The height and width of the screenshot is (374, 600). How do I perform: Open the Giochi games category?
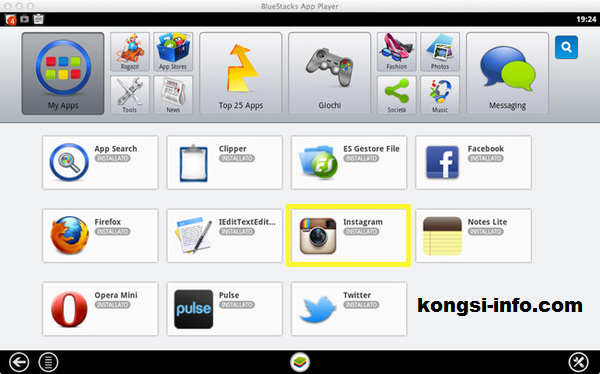(329, 73)
